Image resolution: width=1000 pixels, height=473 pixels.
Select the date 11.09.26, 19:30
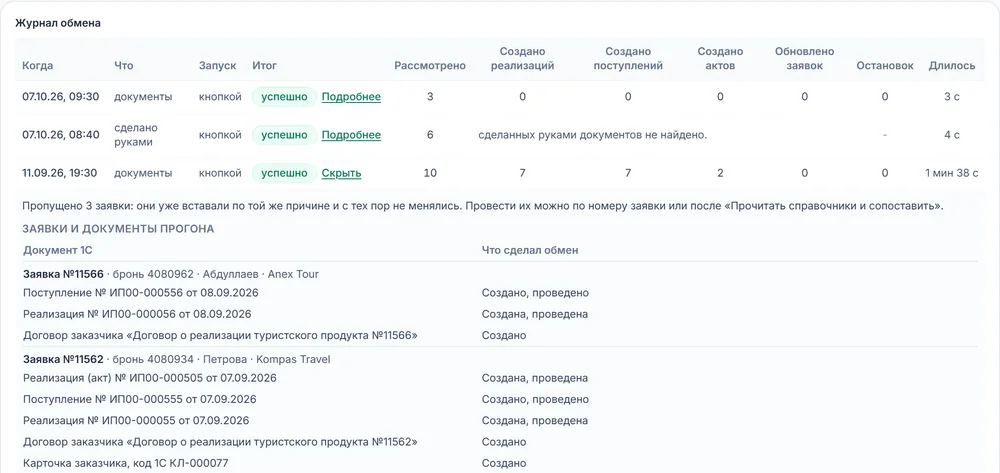tap(59, 173)
